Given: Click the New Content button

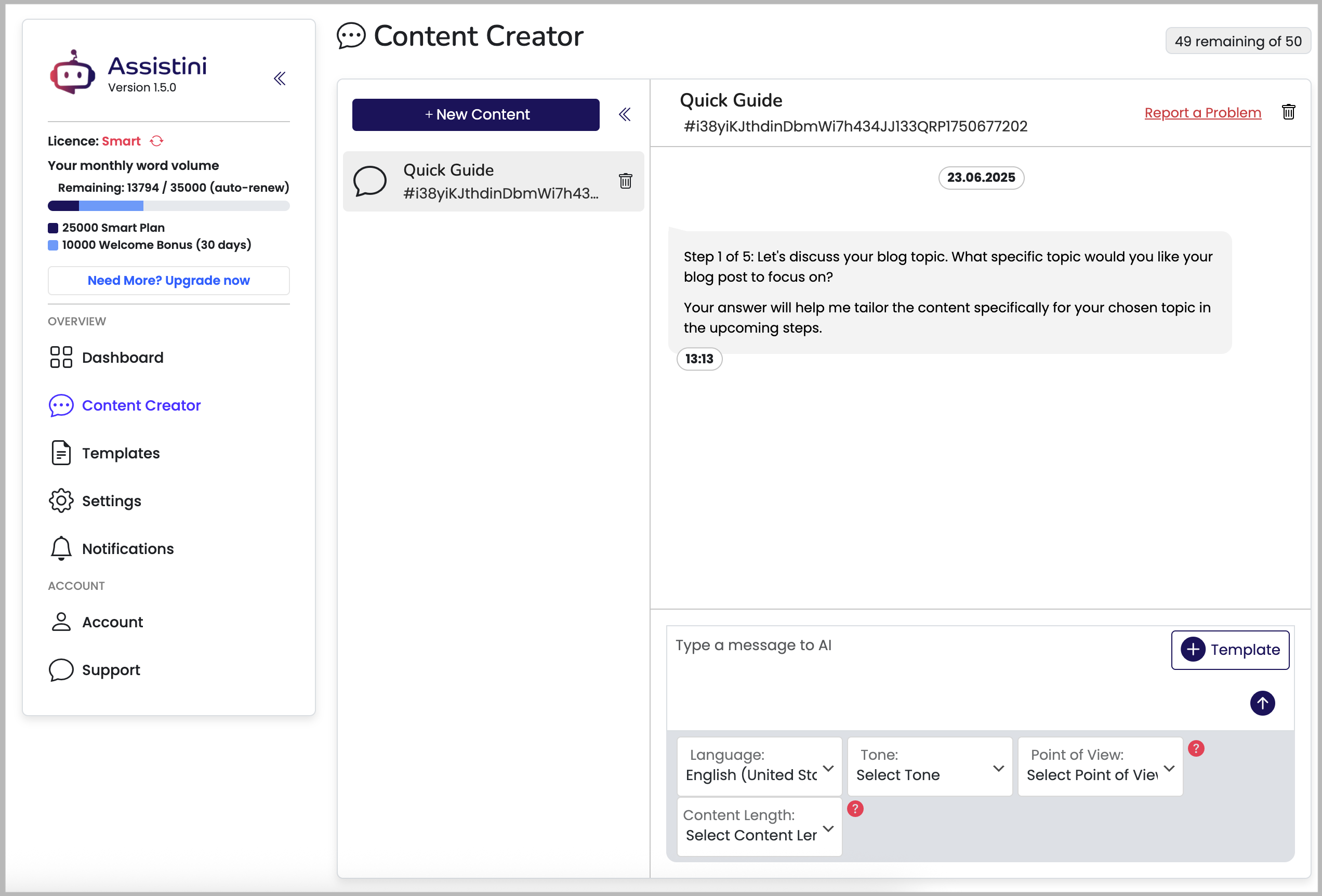Looking at the screenshot, I should click(x=475, y=114).
